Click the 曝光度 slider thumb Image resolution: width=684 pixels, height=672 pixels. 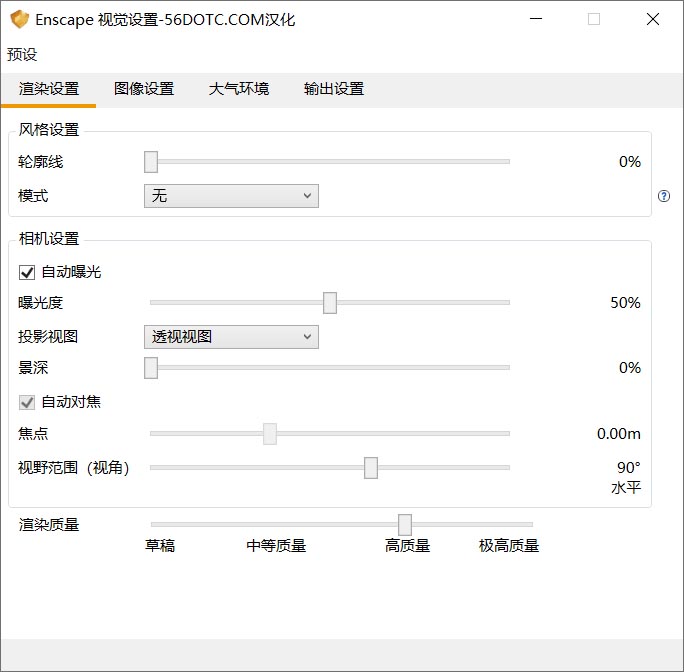330,303
